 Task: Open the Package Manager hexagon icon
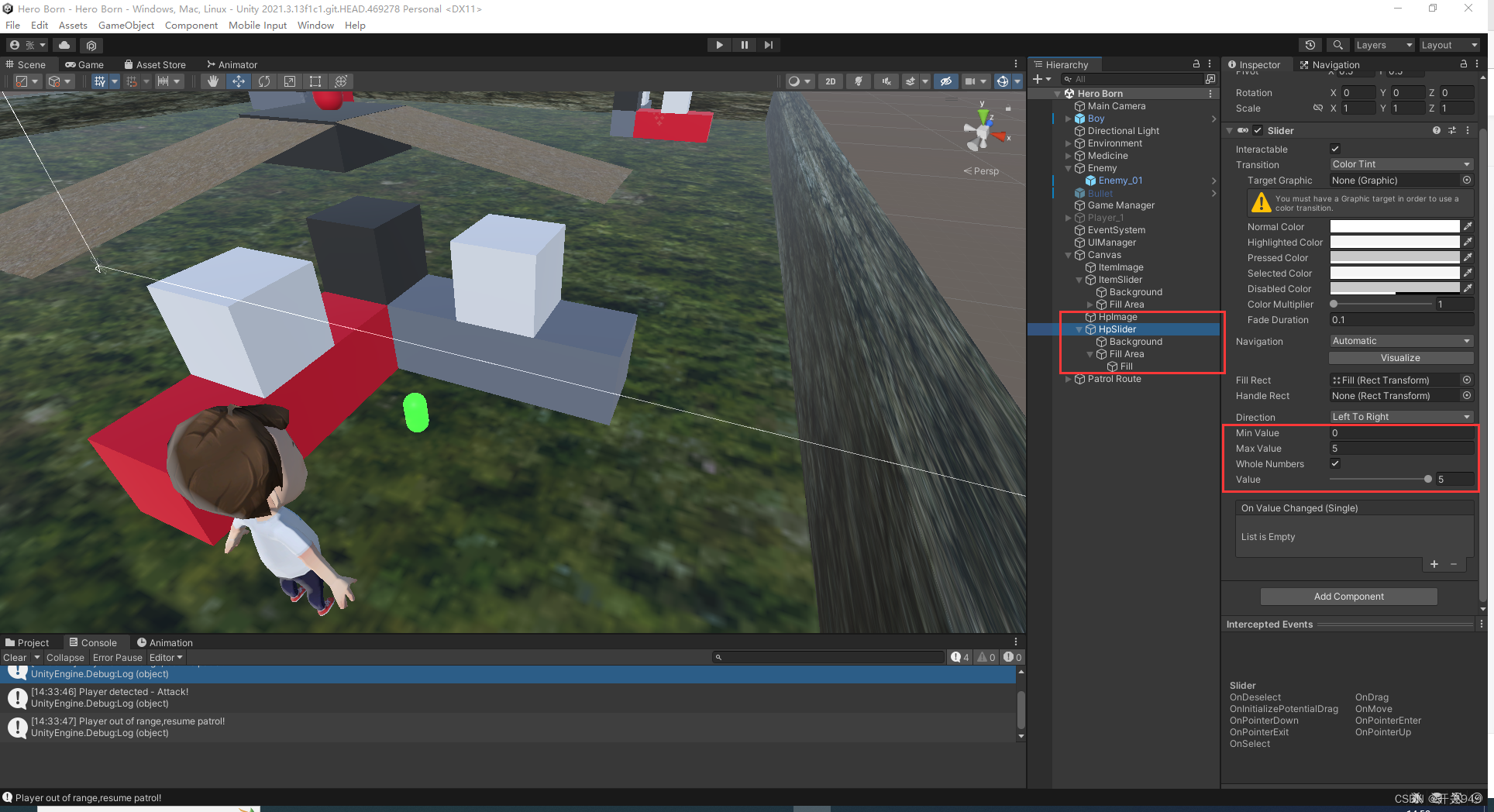[91, 45]
